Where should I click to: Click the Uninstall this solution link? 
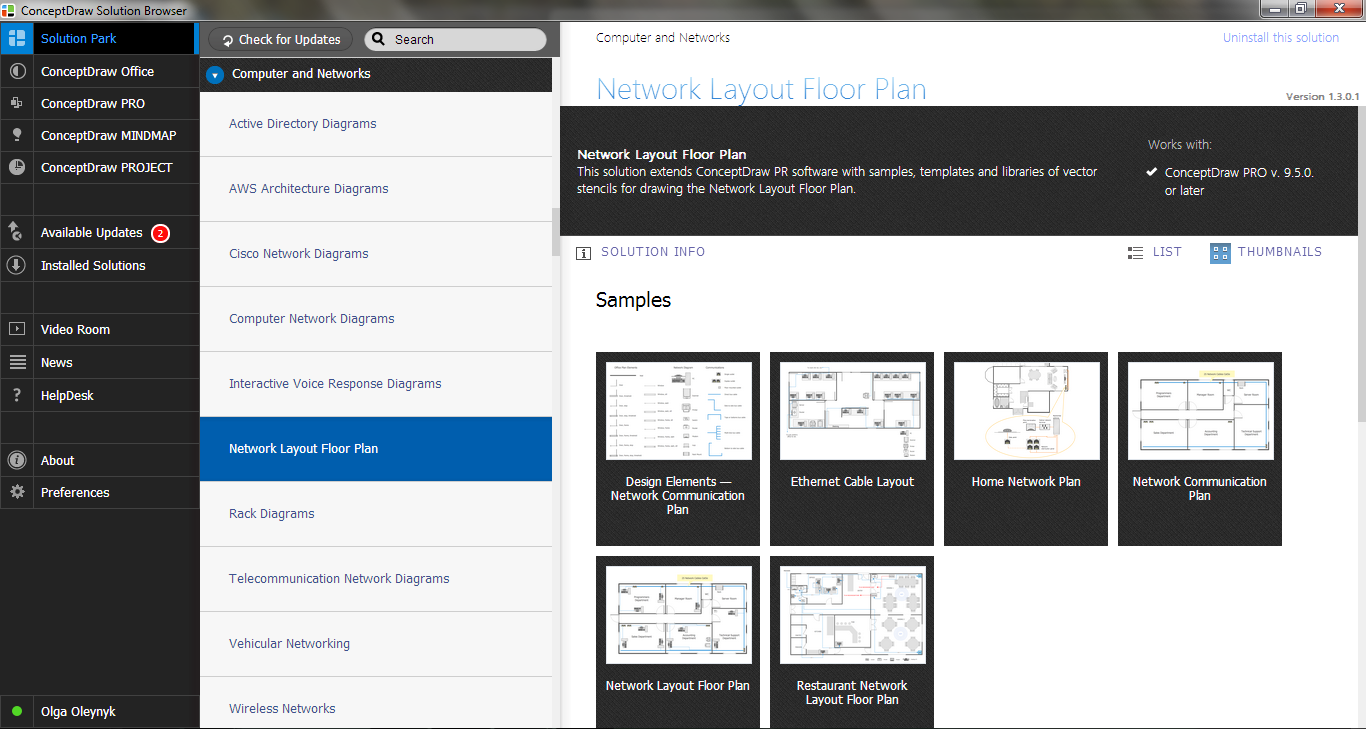point(1281,38)
